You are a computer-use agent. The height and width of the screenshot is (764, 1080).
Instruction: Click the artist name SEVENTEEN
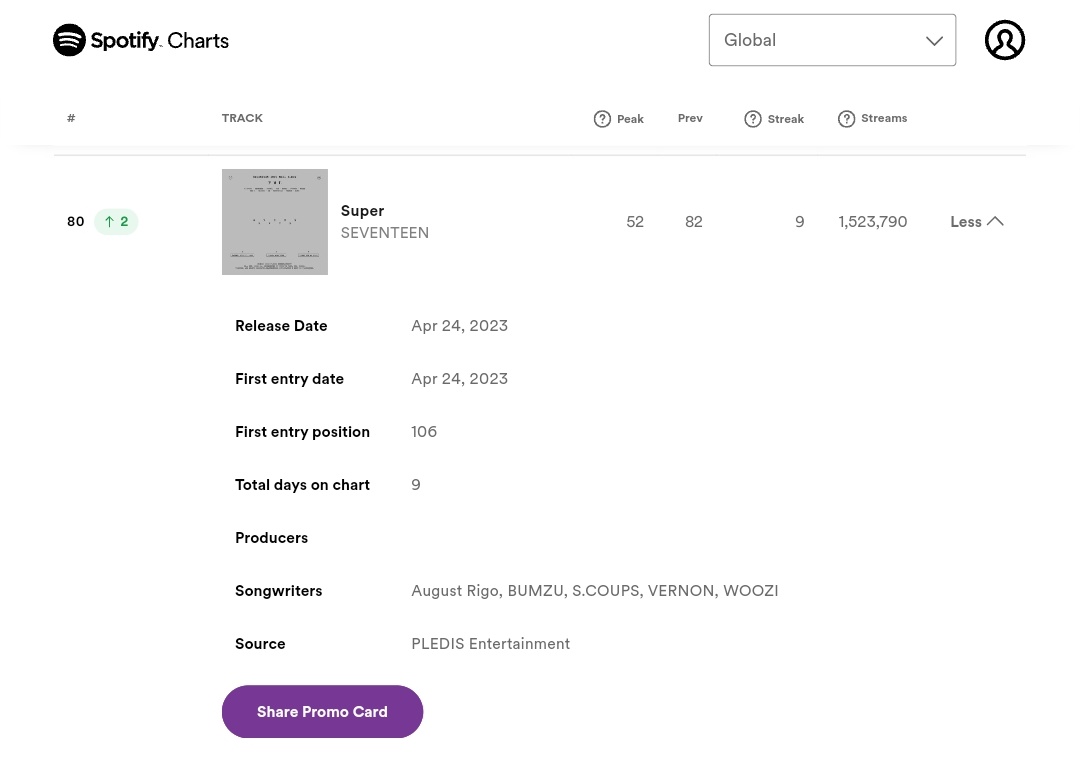tap(384, 233)
